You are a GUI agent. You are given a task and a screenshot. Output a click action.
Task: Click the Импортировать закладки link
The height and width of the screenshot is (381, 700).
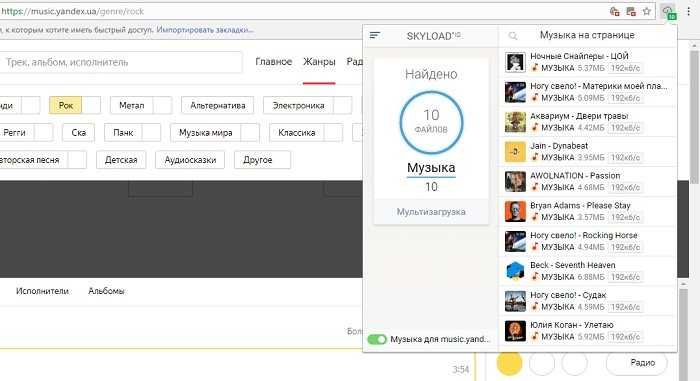(x=205, y=30)
